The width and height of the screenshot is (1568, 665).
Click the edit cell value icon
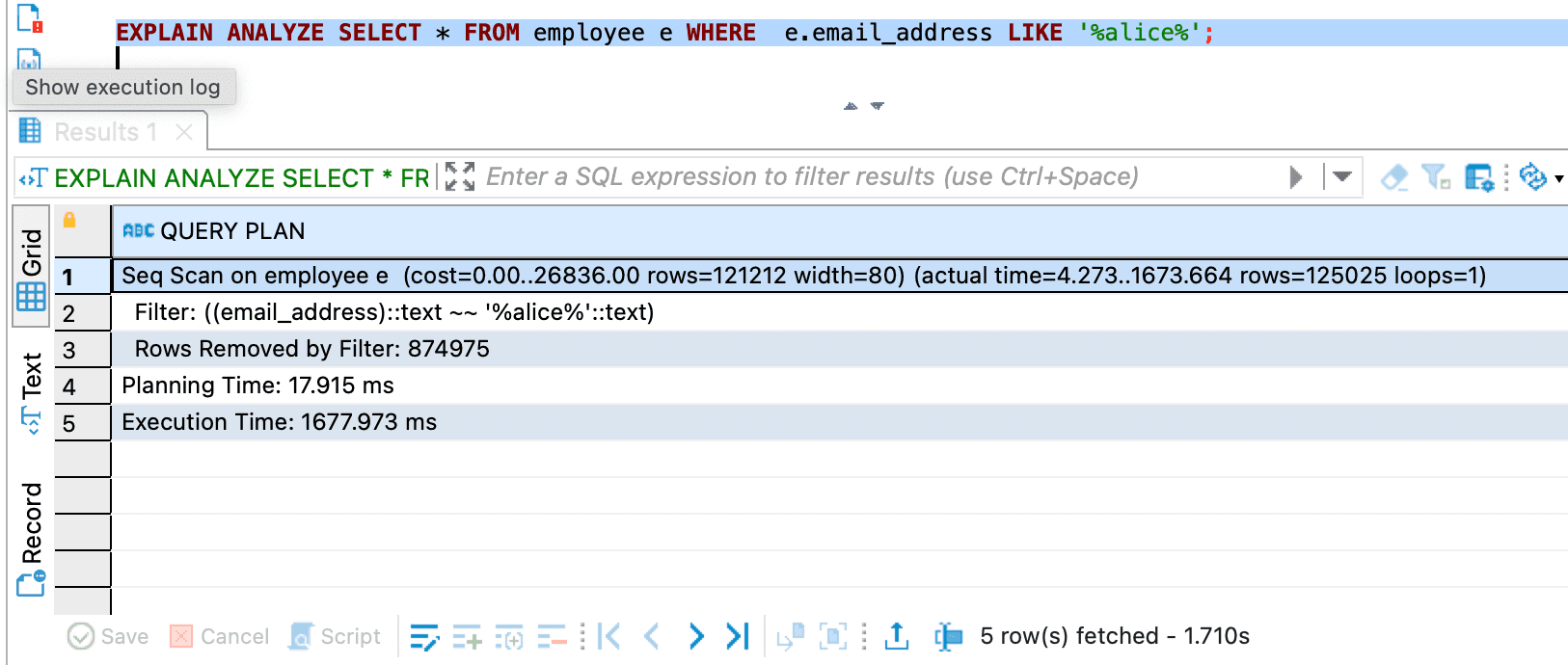(424, 636)
